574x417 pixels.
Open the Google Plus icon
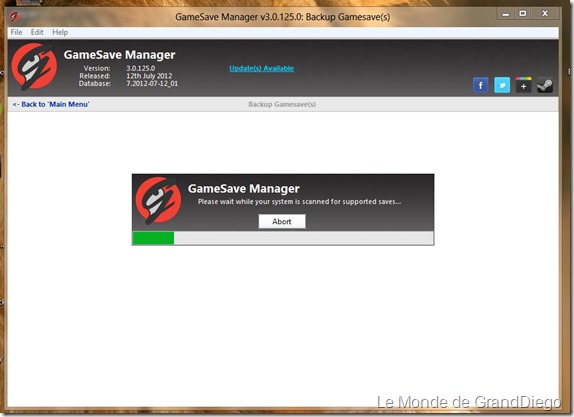point(523,85)
